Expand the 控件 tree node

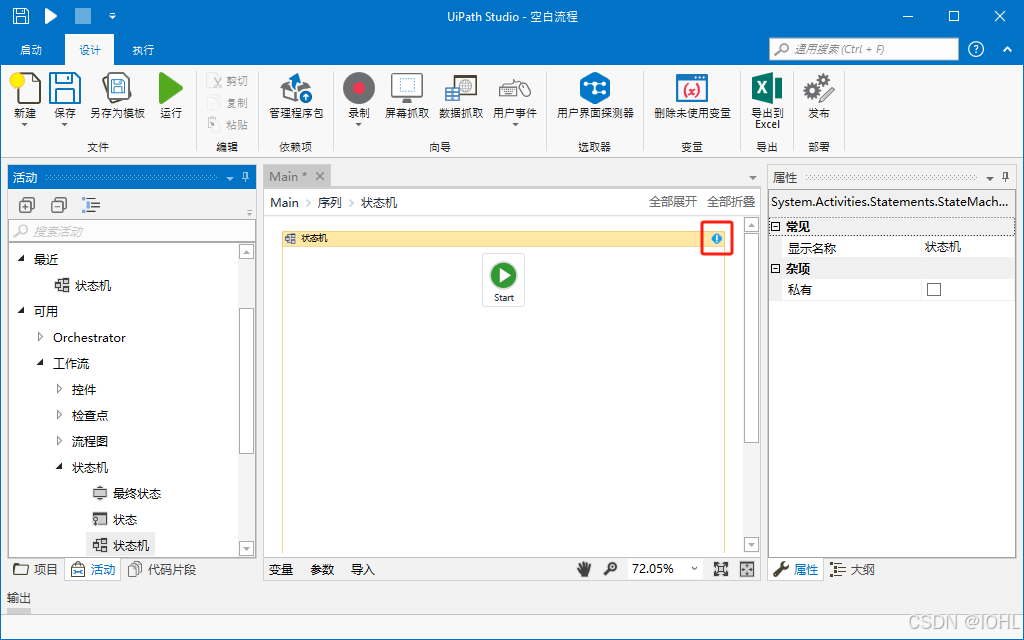click(59, 389)
